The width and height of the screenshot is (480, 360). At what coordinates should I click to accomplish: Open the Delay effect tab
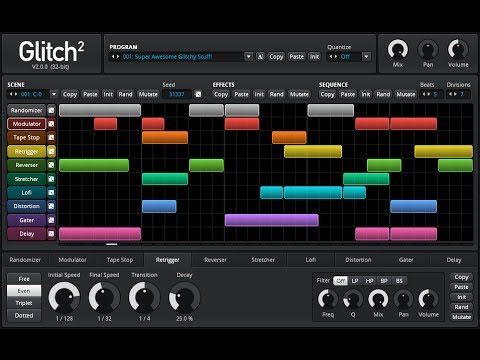(x=454, y=260)
